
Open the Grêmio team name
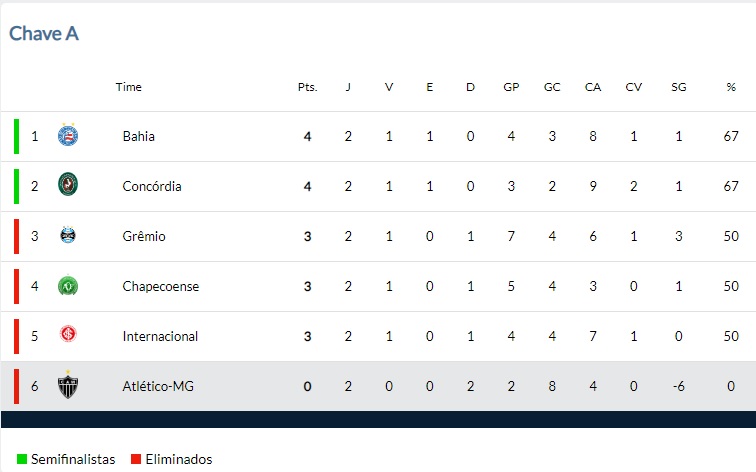(144, 236)
